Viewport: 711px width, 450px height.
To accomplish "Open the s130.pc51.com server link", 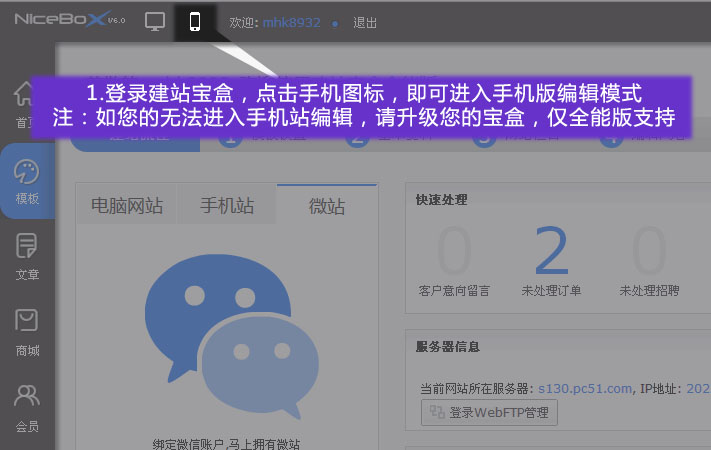I will [x=585, y=388].
